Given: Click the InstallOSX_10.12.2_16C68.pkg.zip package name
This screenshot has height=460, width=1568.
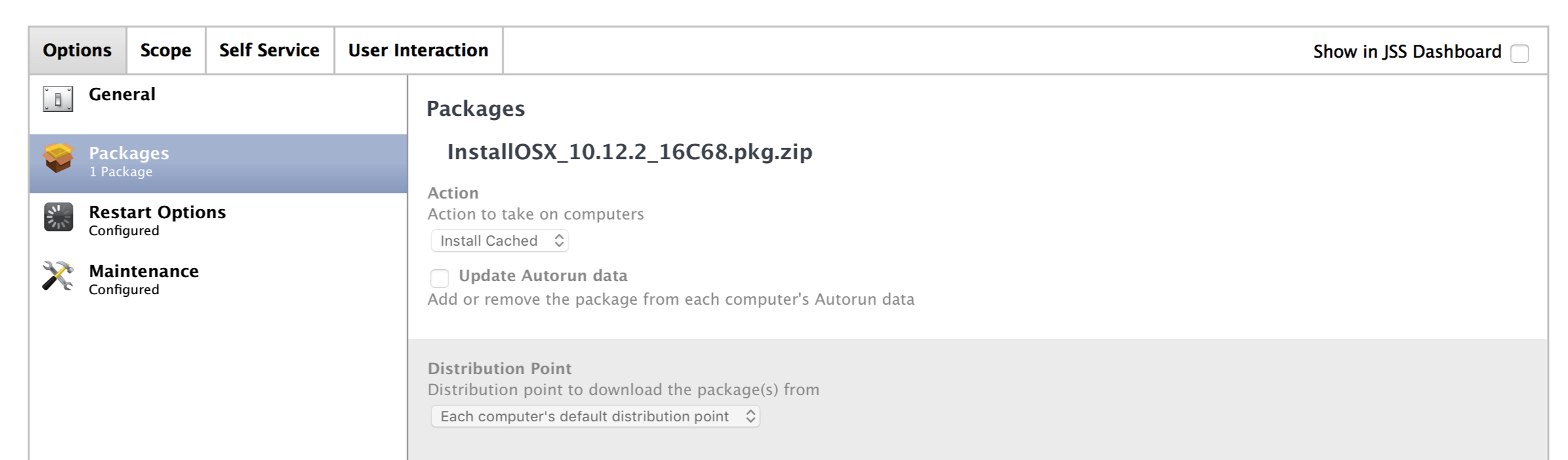Looking at the screenshot, I should (630, 152).
